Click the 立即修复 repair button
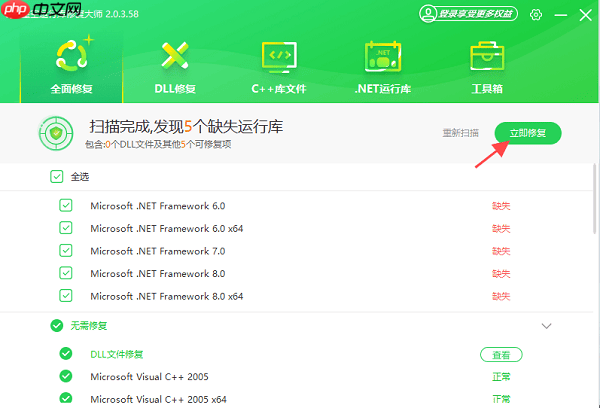 [528, 133]
